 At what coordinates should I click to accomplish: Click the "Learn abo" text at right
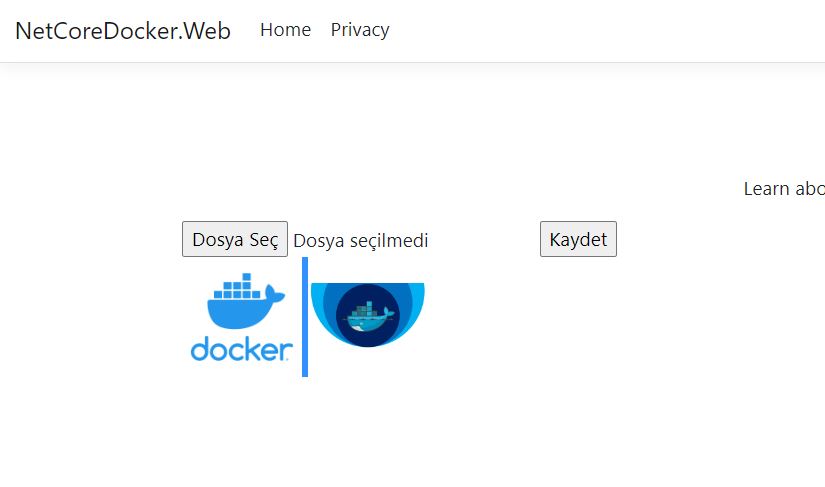click(x=783, y=189)
